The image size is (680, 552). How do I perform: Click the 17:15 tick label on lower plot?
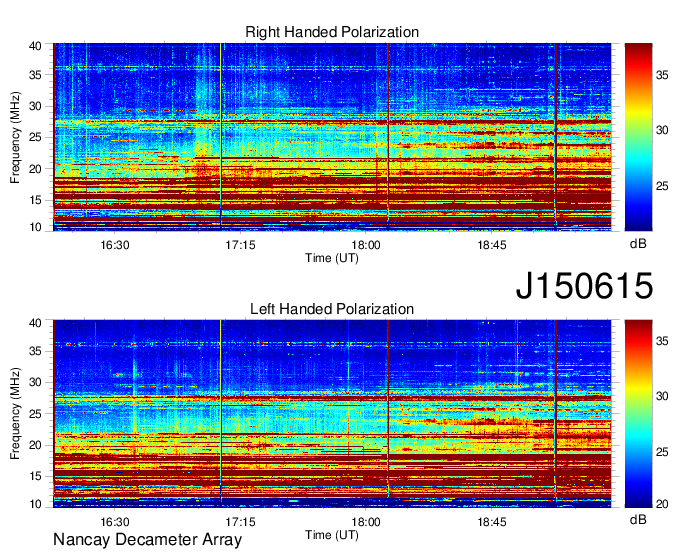tap(240, 522)
